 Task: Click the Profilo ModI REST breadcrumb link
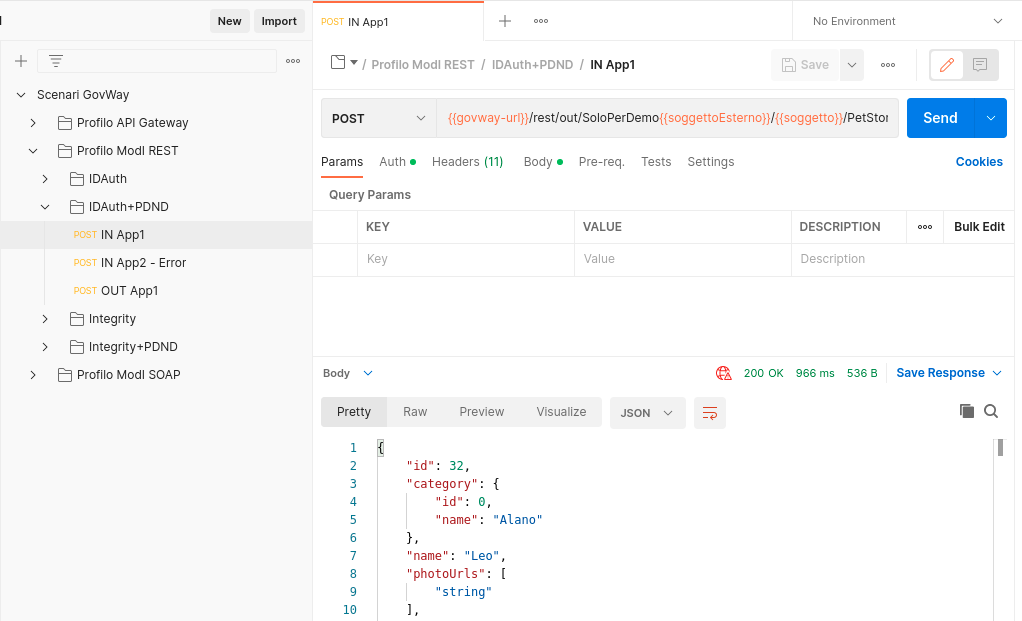pos(423,65)
